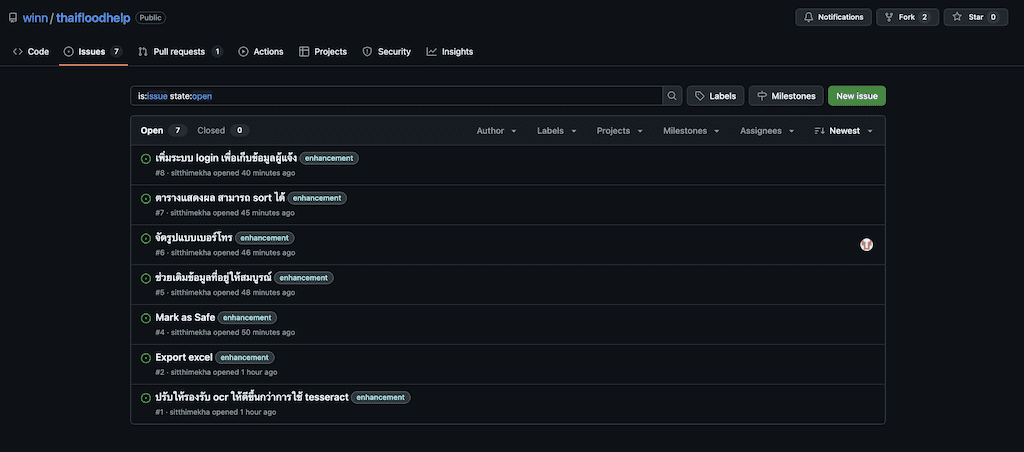Expand the Author filter dropdown

click(x=496, y=131)
